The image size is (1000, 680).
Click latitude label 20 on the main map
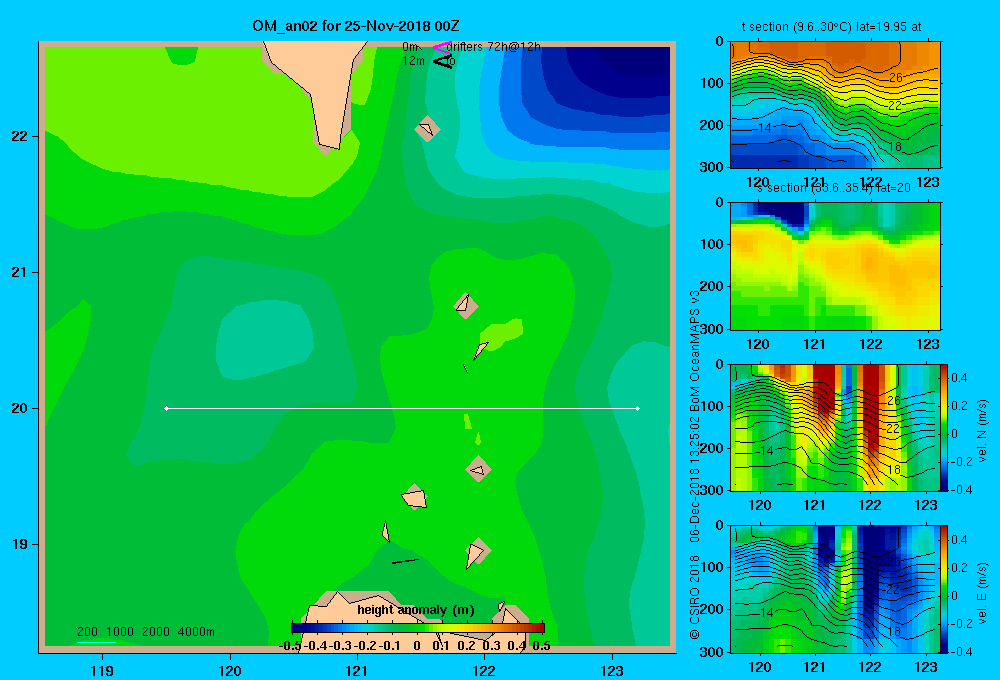(x=20, y=408)
